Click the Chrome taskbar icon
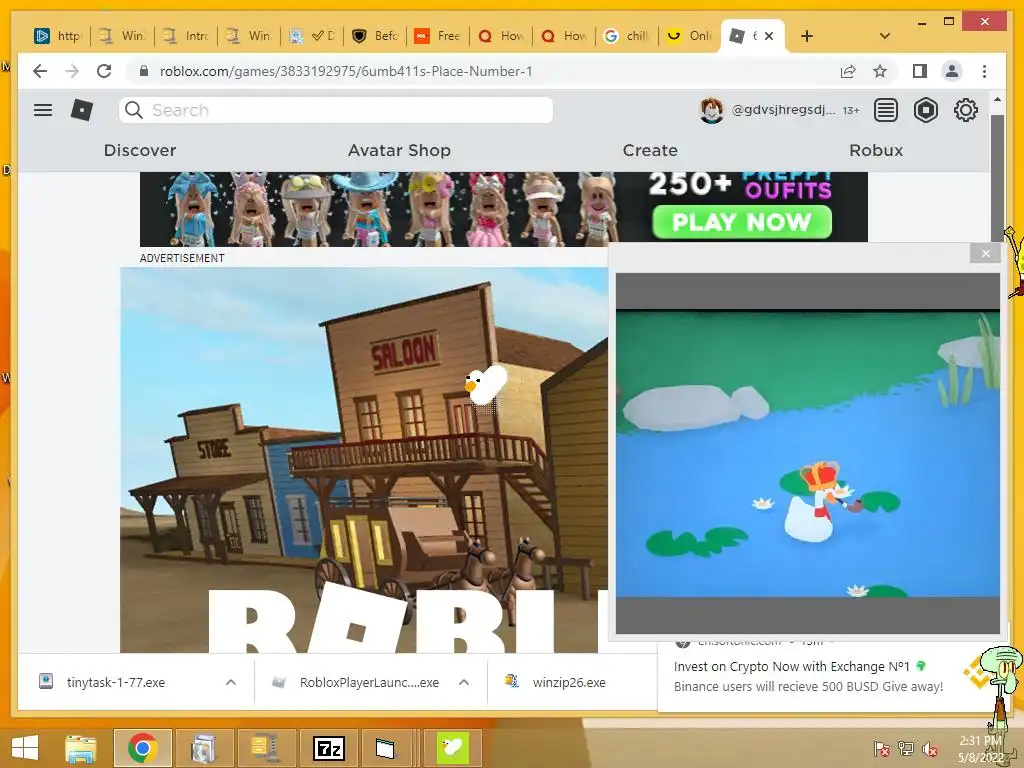 click(143, 748)
